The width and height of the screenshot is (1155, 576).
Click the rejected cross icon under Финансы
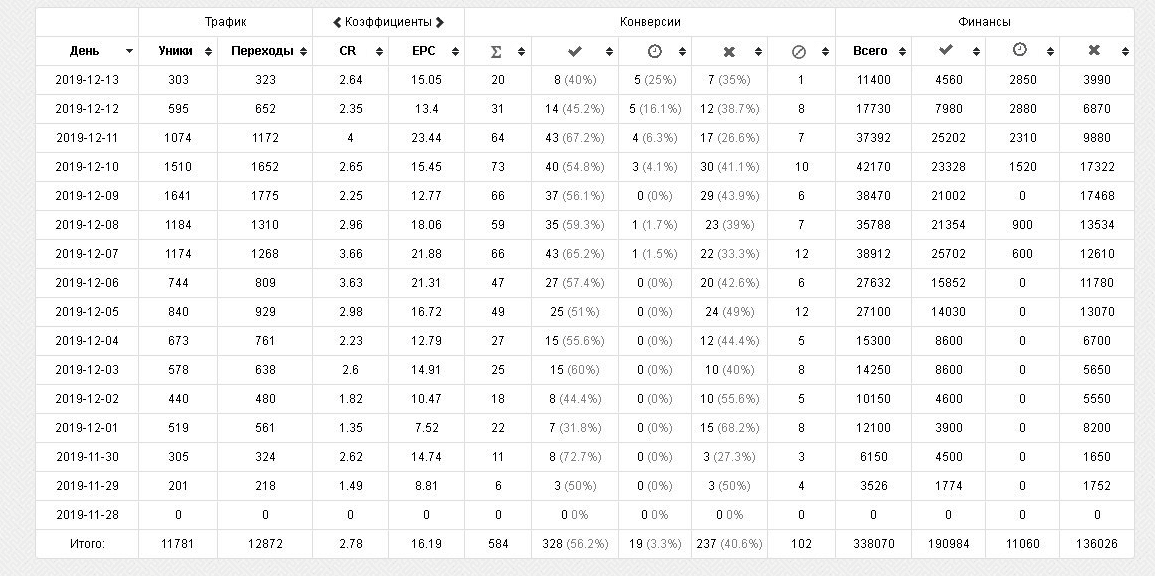[x=1094, y=51]
